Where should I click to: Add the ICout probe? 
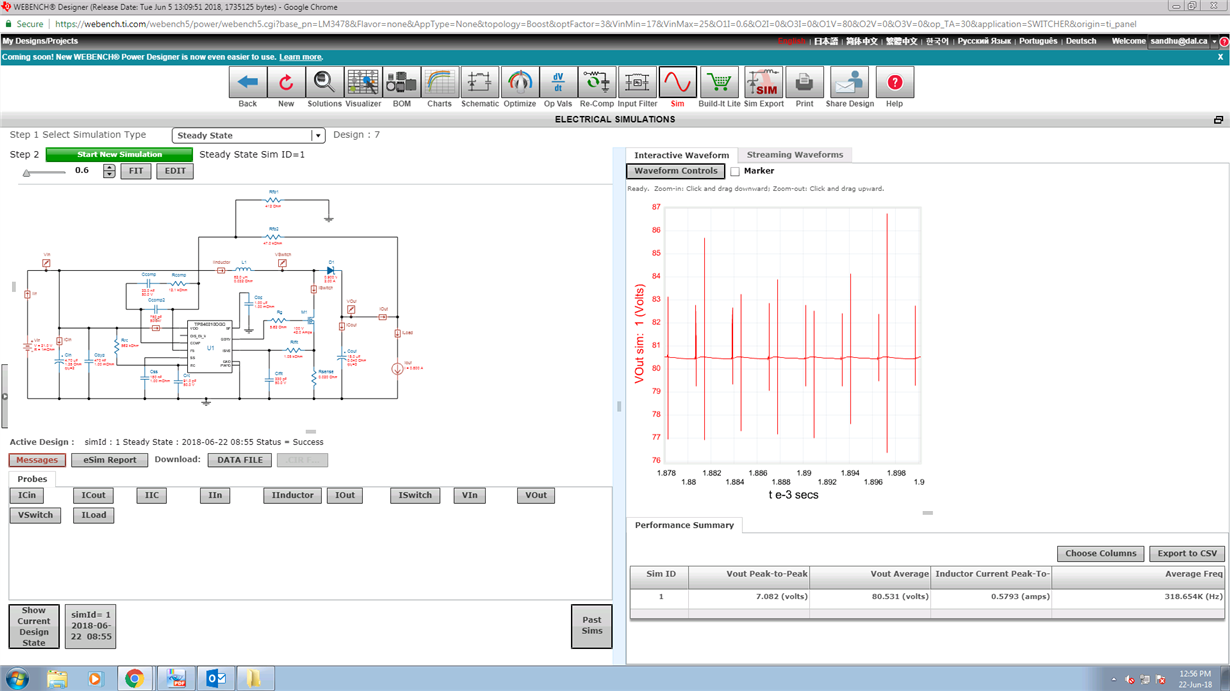[94, 495]
